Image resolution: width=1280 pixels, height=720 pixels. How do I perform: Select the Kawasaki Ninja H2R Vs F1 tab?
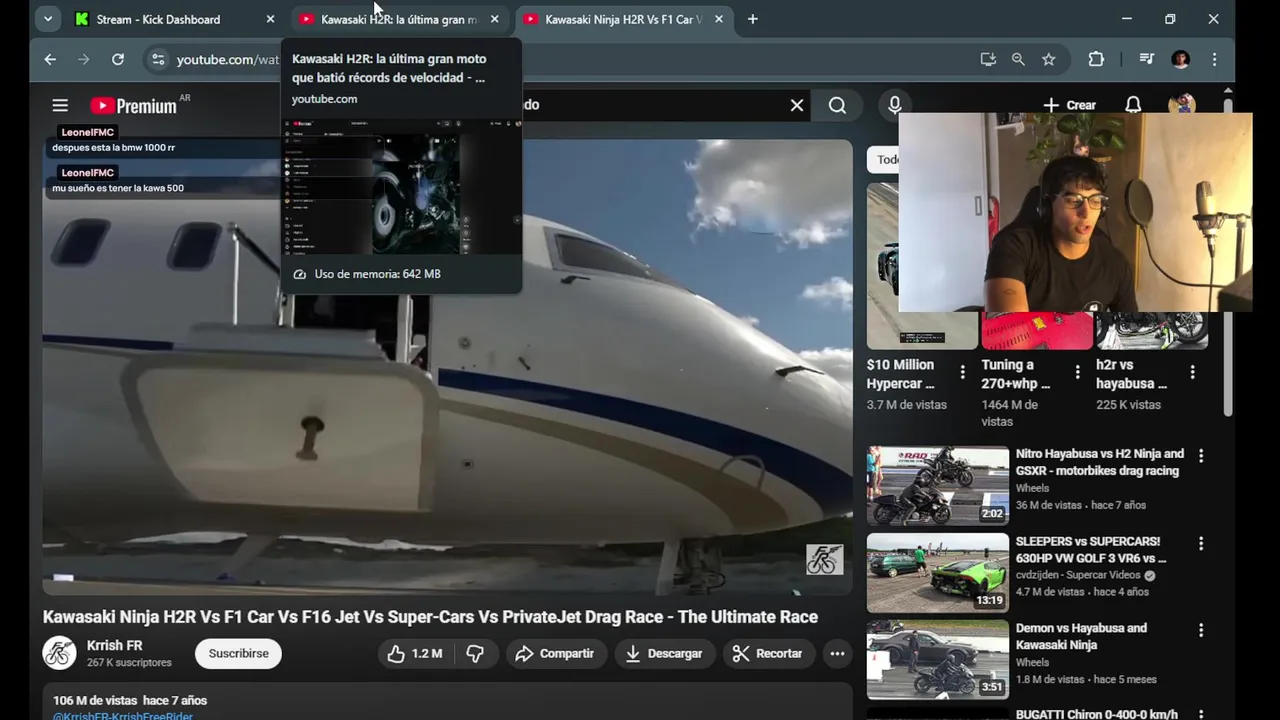(x=625, y=19)
